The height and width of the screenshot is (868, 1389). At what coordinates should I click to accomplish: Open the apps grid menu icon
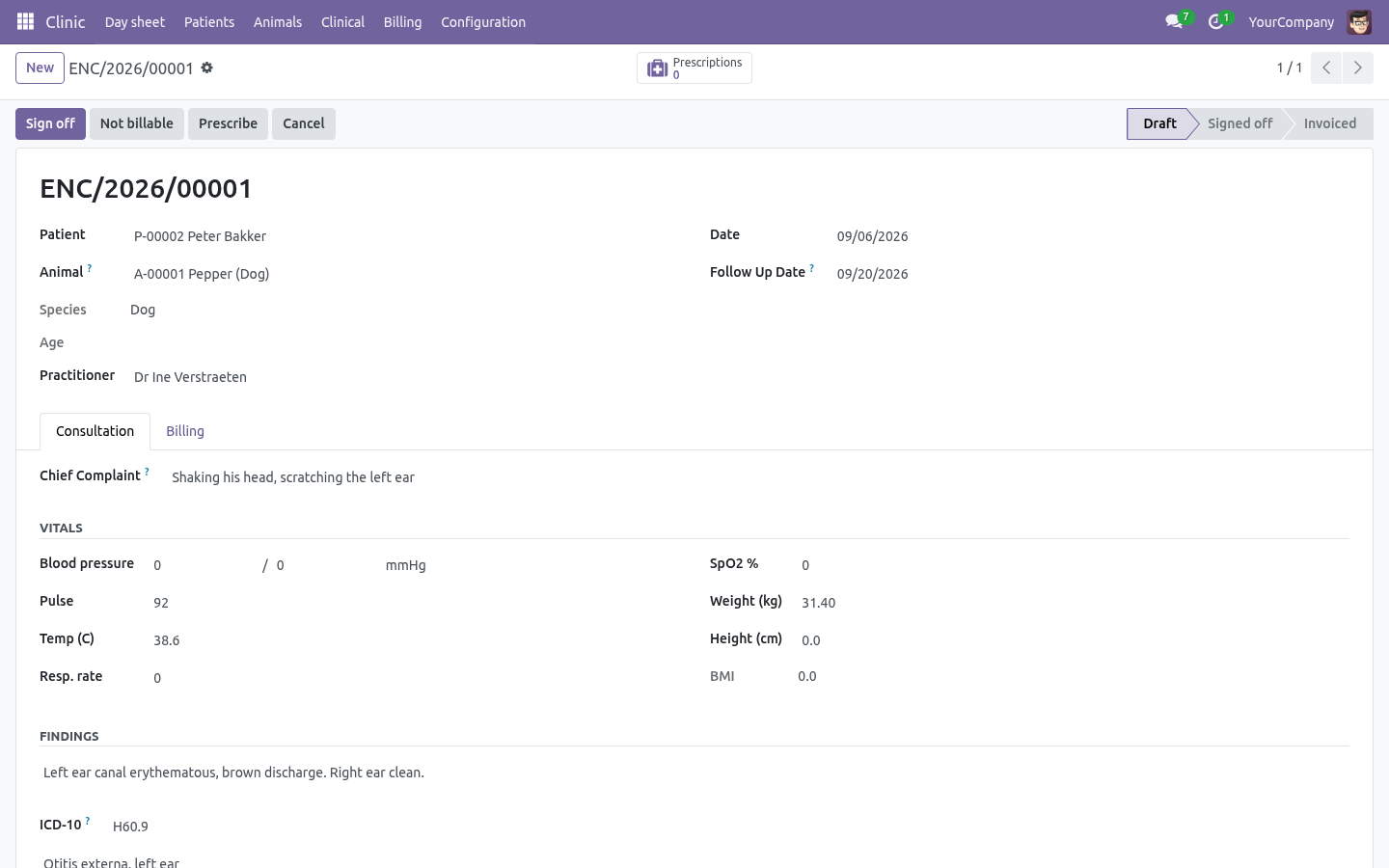coord(25,21)
